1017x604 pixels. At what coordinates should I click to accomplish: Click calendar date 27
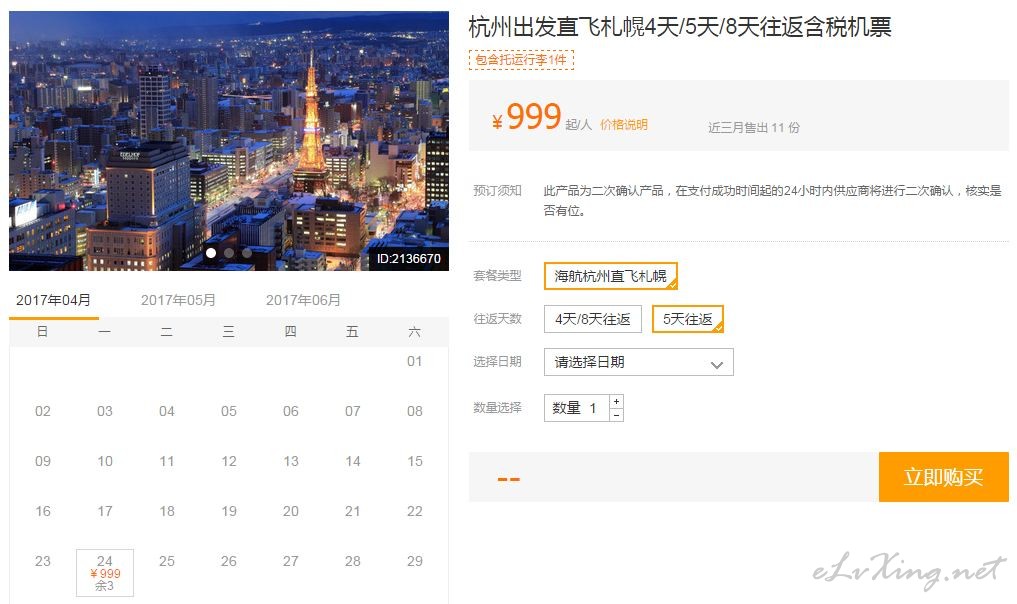point(291,561)
